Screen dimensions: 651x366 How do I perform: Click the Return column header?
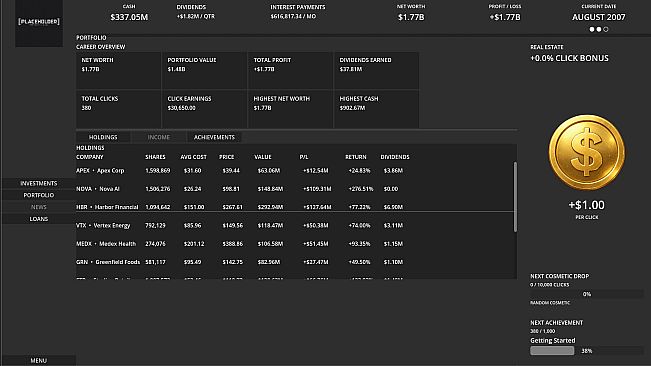tap(356, 157)
